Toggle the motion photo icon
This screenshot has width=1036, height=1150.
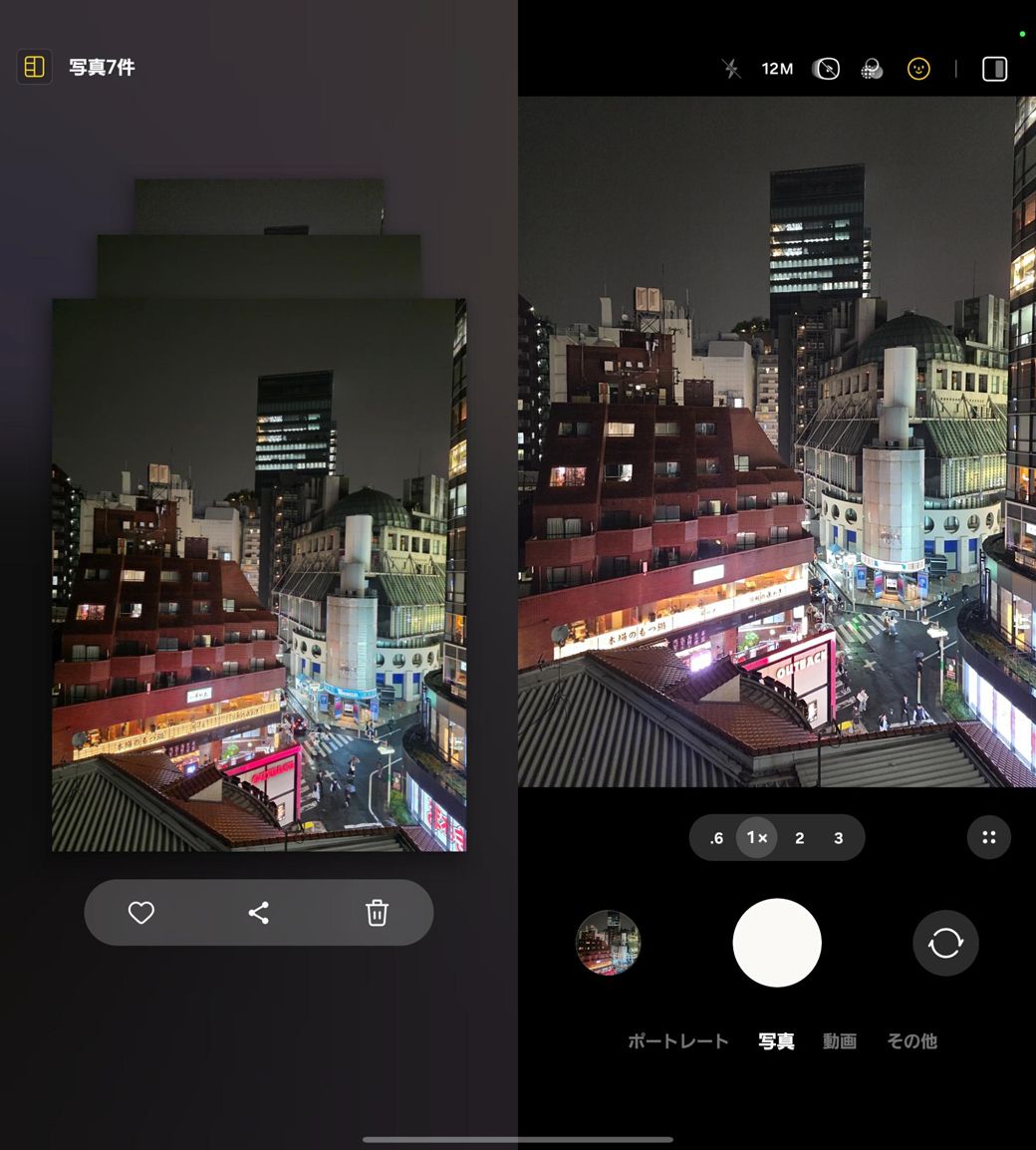(826, 69)
